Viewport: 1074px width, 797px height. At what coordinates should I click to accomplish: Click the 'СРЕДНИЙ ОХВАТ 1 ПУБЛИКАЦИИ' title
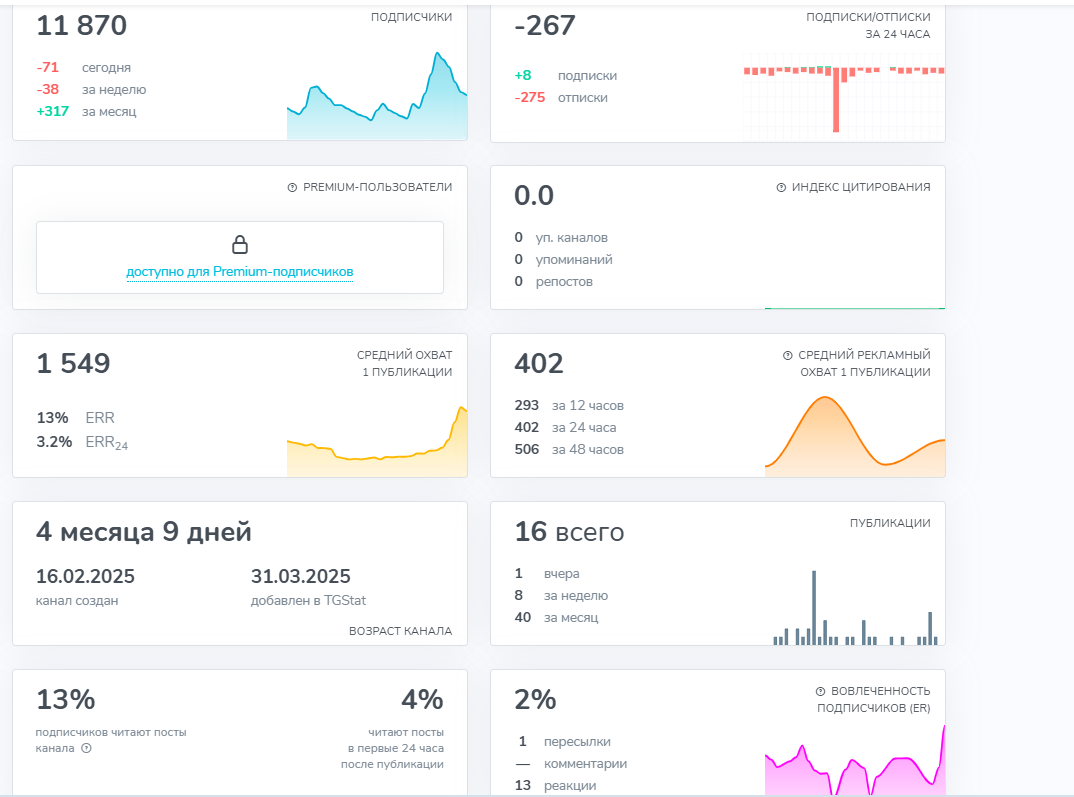(404, 364)
